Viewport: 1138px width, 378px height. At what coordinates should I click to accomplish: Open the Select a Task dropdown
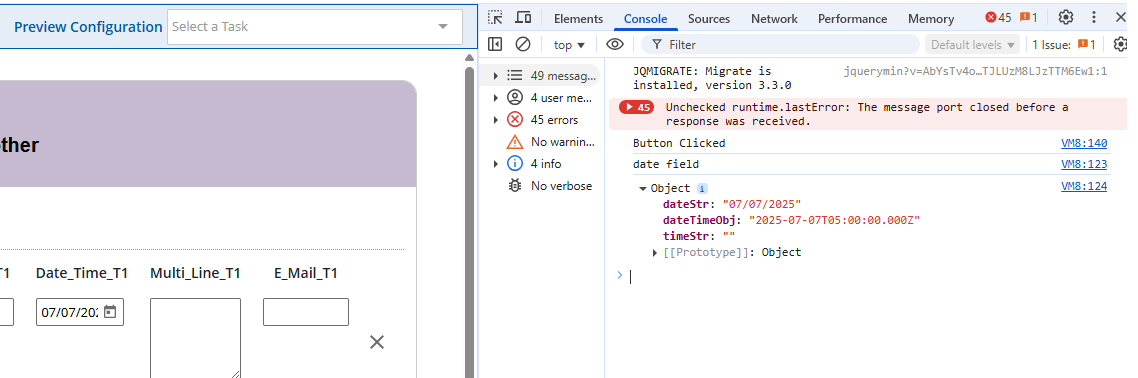(314, 27)
